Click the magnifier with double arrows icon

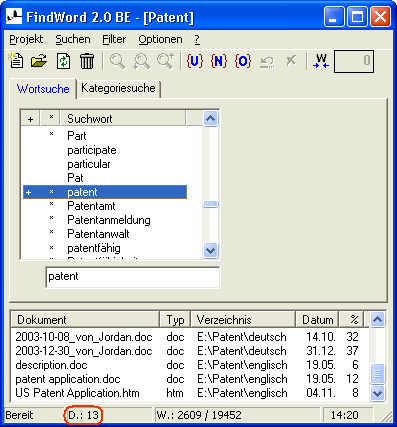pyautogui.click(x=141, y=61)
